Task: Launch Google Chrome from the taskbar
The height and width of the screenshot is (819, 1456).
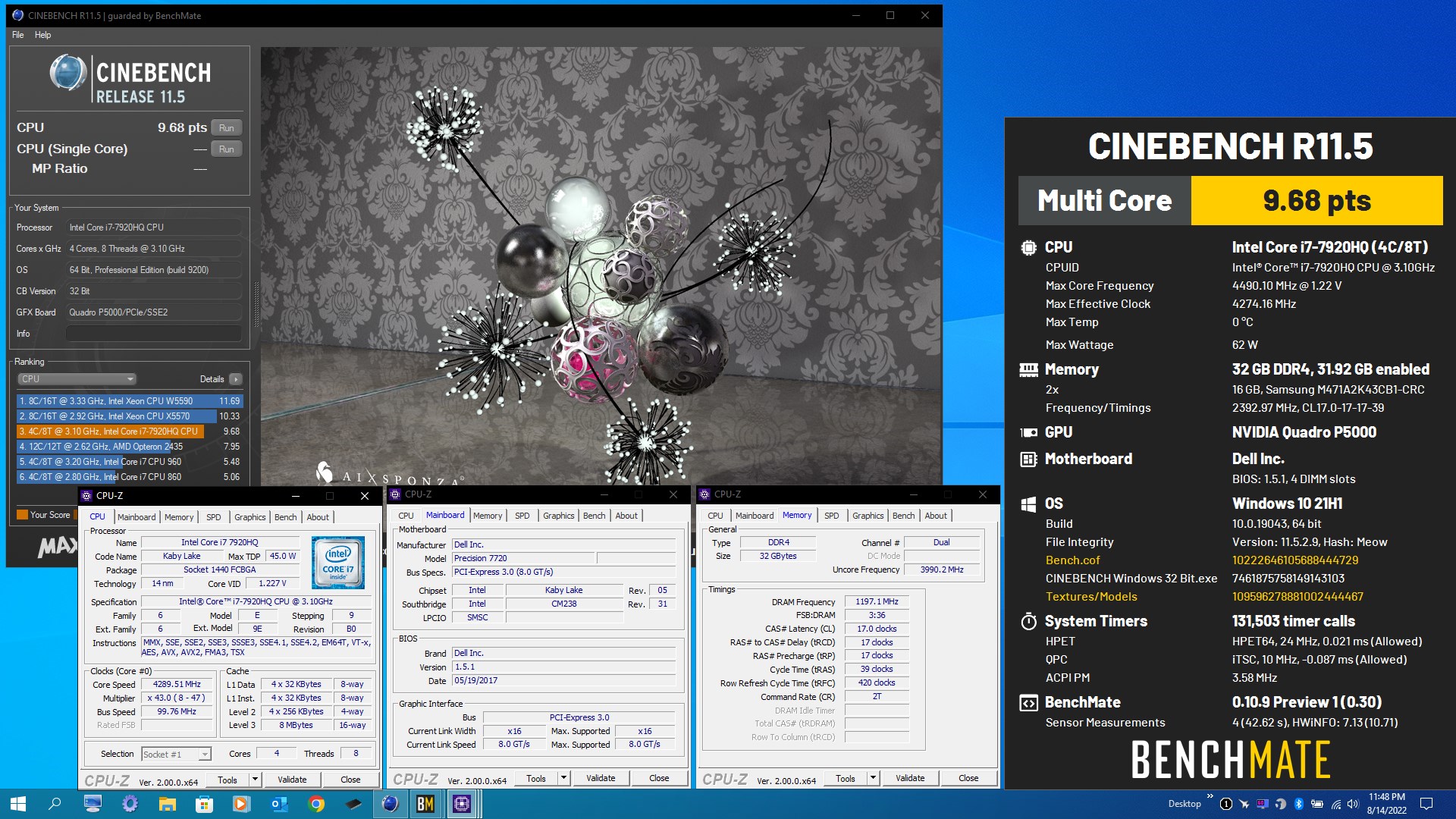Action: coord(315,804)
